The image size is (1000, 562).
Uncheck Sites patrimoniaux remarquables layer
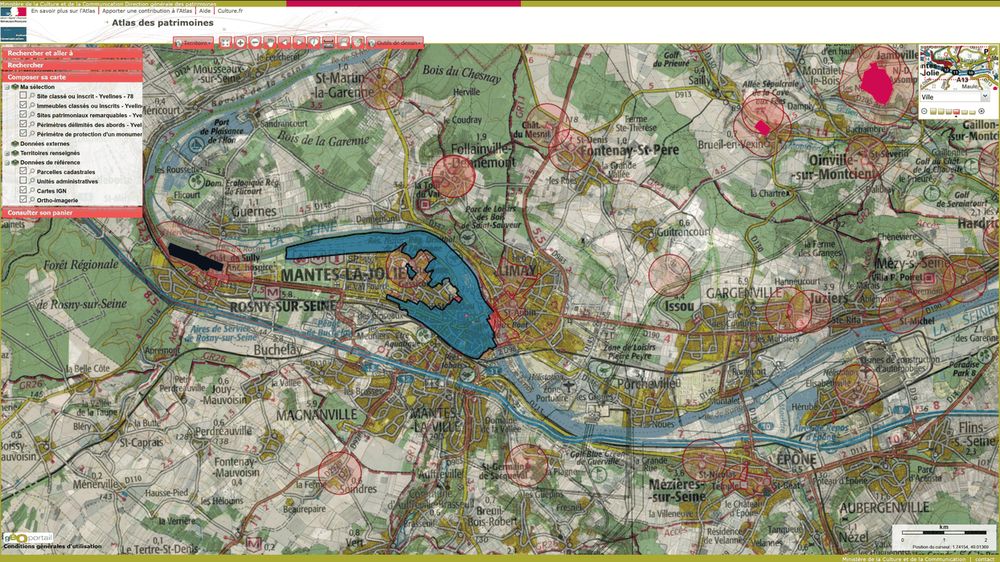click(24, 115)
